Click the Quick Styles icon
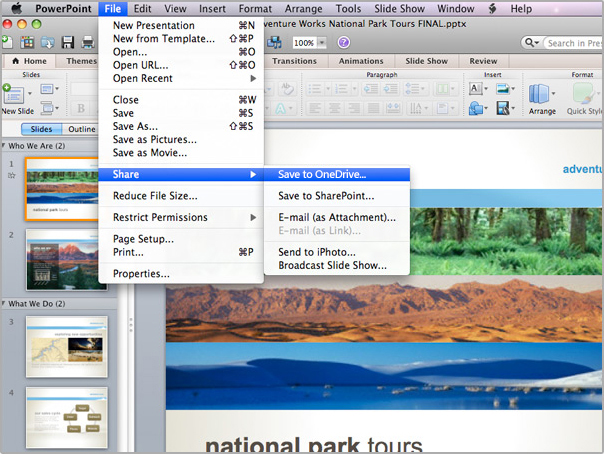The image size is (604, 454). pos(583,94)
